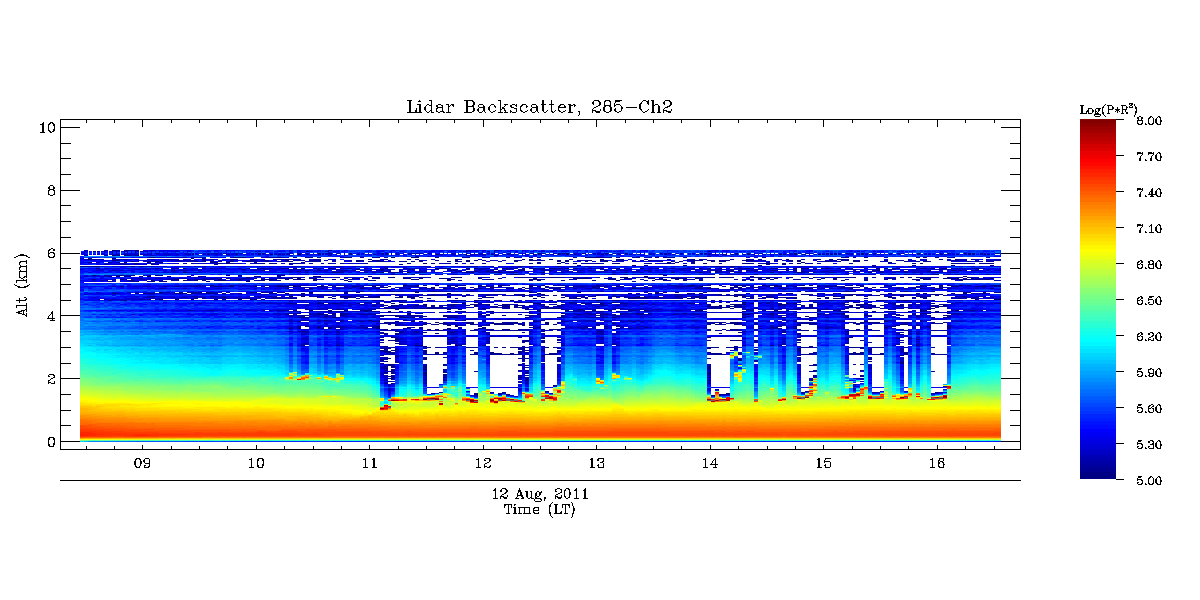Click the altitude tick label "8"
Viewport: 1200px width, 600px height.
49,190
